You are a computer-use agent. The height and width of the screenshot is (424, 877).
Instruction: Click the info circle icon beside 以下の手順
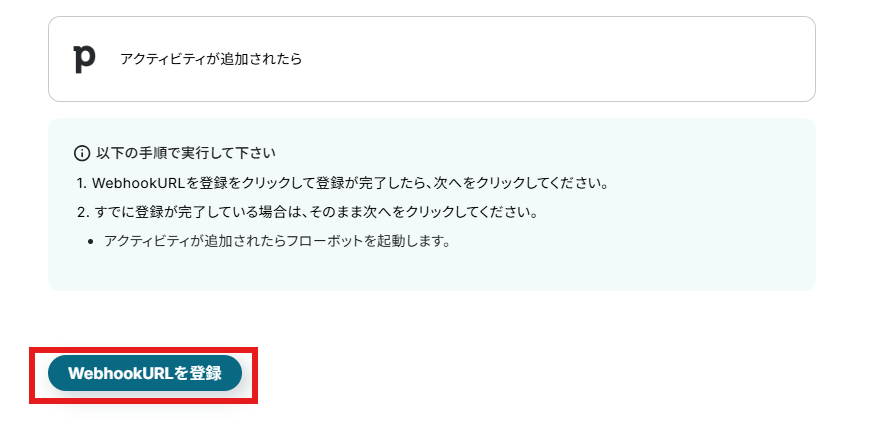pyautogui.click(x=82, y=153)
